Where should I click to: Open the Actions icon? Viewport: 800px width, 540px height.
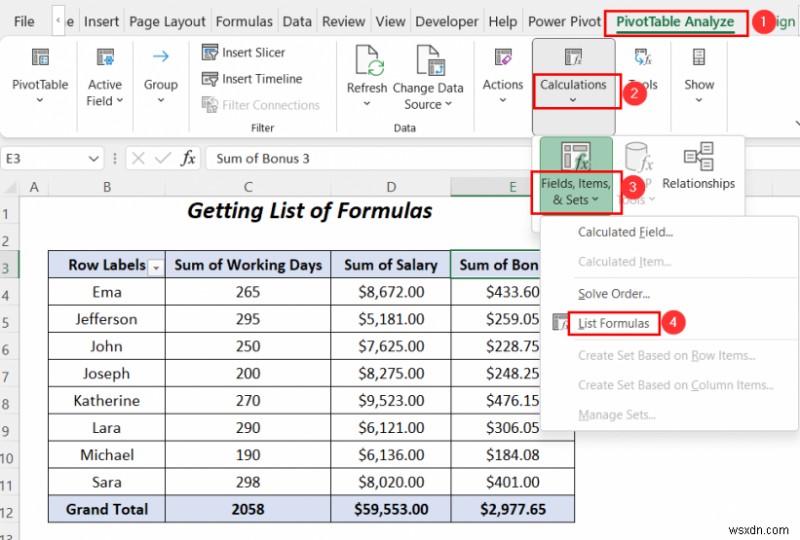(x=503, y=57)
